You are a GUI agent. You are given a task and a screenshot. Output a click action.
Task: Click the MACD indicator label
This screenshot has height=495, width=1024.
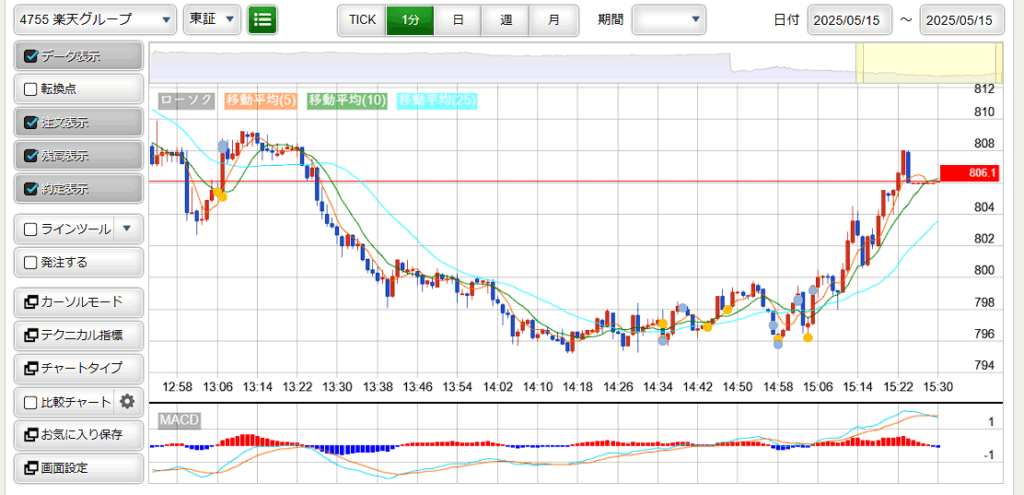[x=179, y=419]
